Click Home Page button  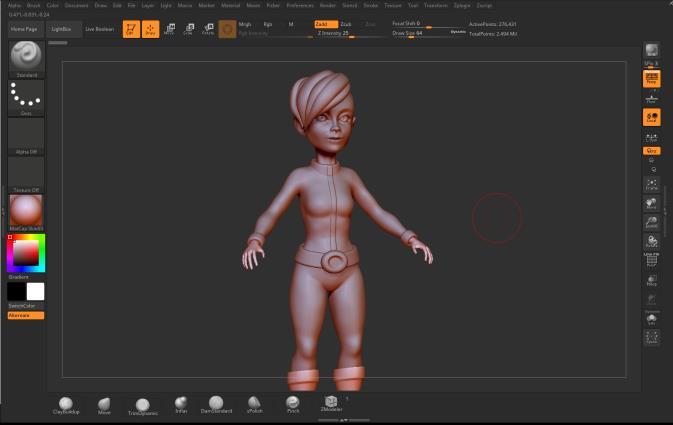pos(24,29)
